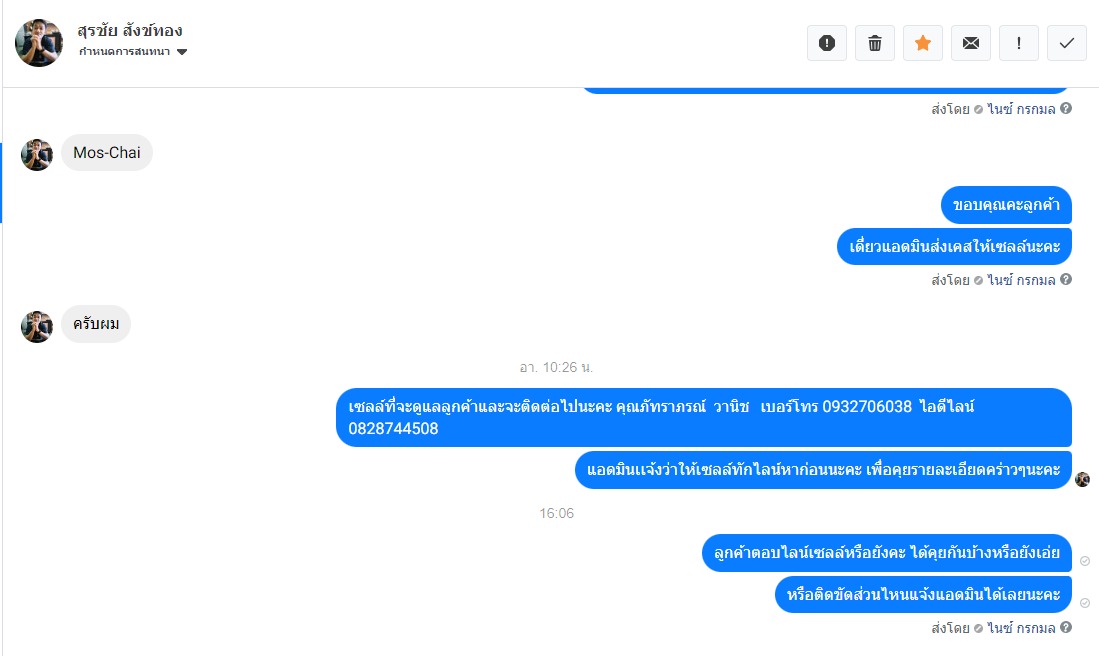
Task: Expand the กำหนดการสนทนา dropdown arrow
Action: click(182, 52)
